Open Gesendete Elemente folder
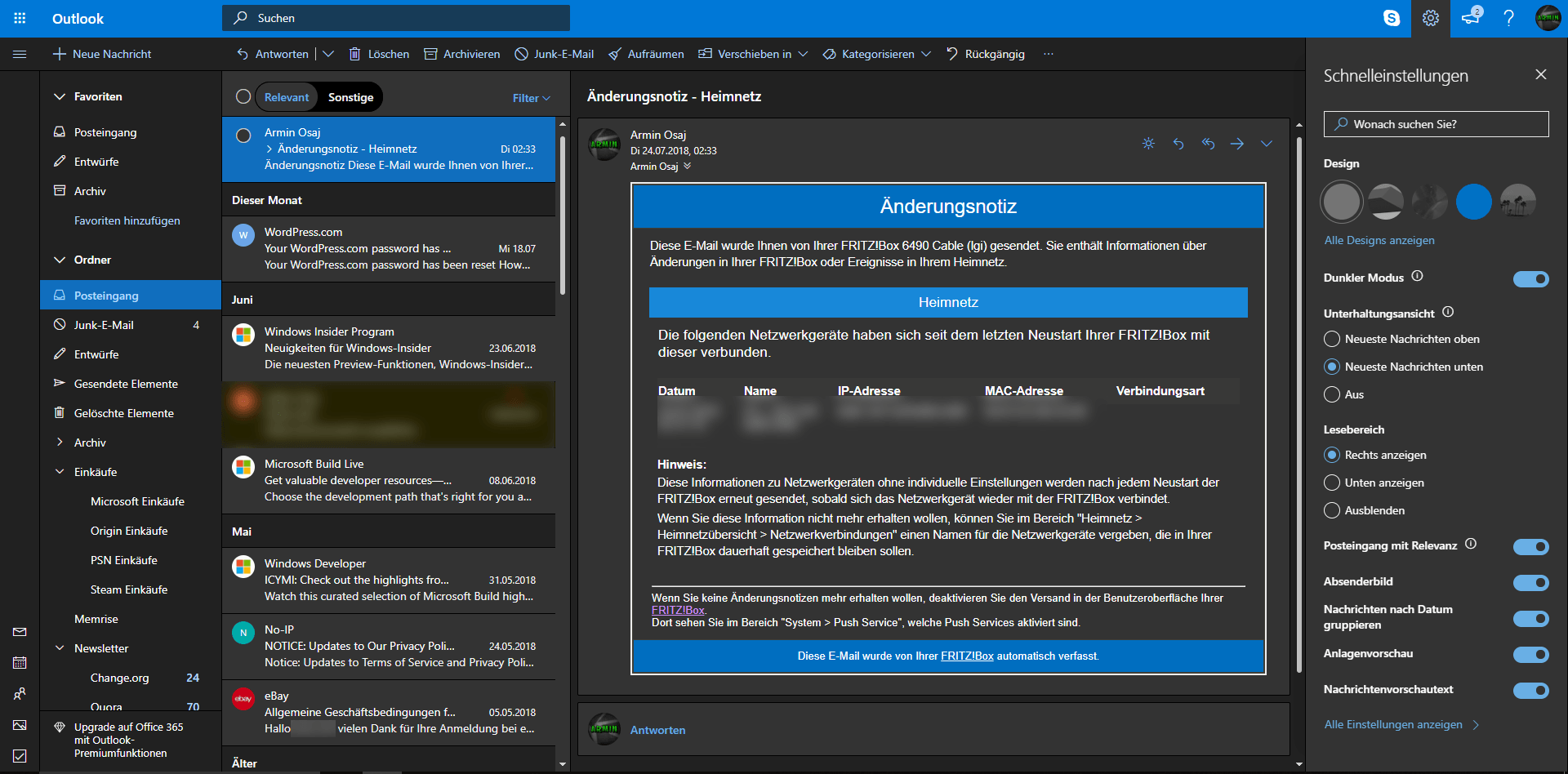This screenshot has width=1568, height=774. 131,384
